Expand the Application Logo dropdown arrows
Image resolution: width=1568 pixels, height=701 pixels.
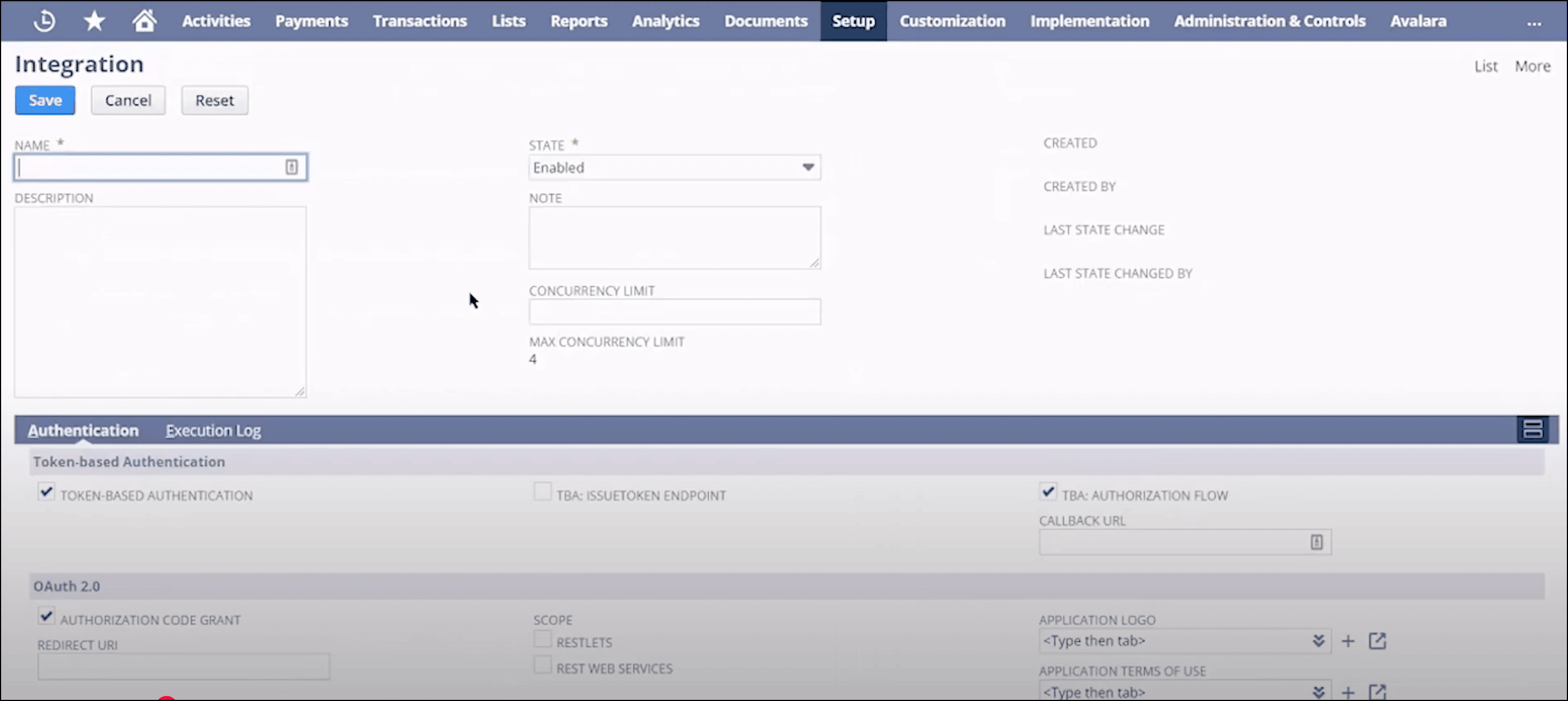coord(1318,641)
